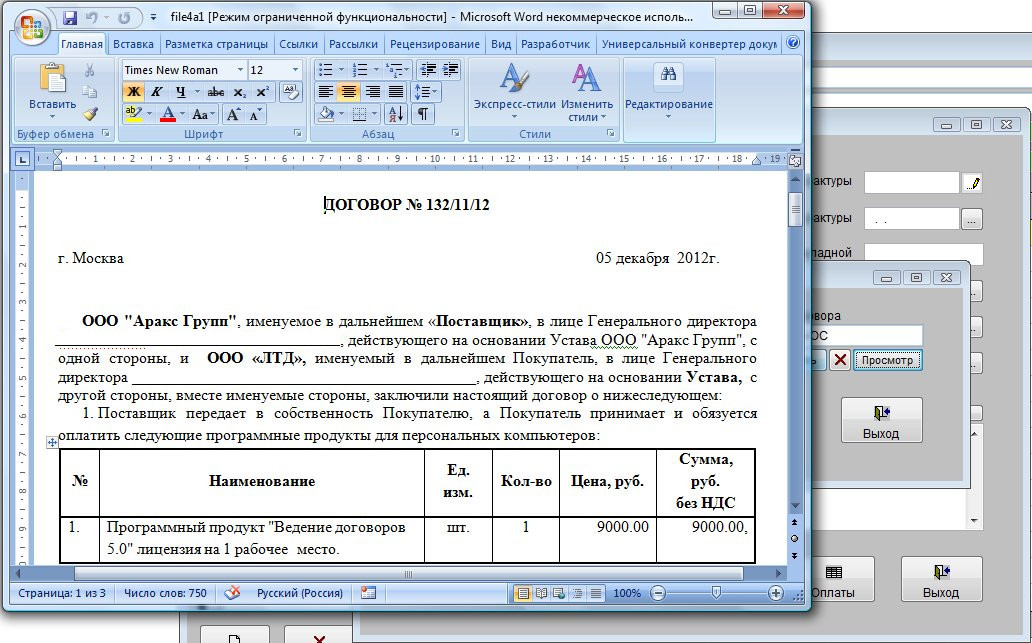Click the Просмотр button
The height and width of the screenshot is (643, 1032).
pyautogui.click(x=887, y=360)
